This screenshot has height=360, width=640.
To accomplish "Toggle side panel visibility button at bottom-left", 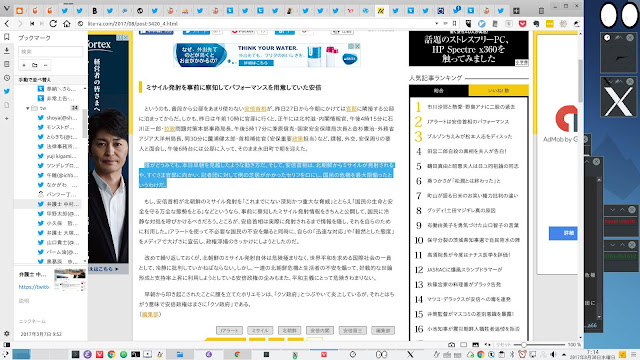I will 7,345.
